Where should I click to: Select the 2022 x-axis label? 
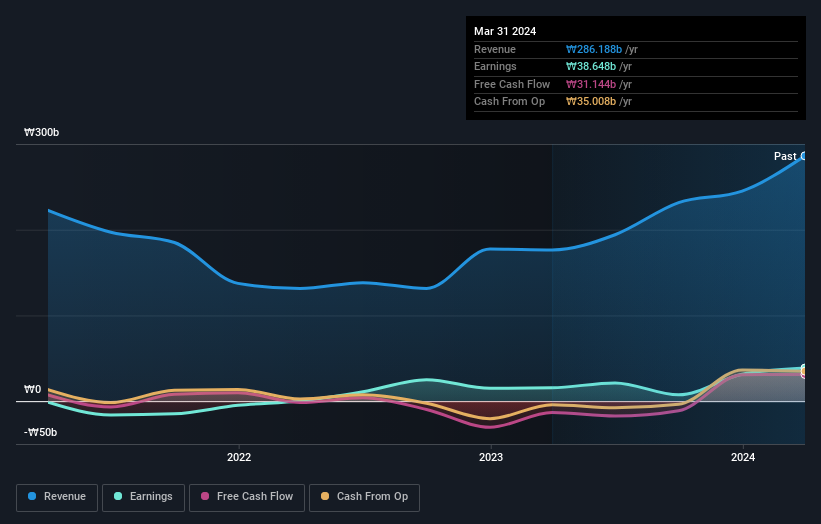coord(239,457)
